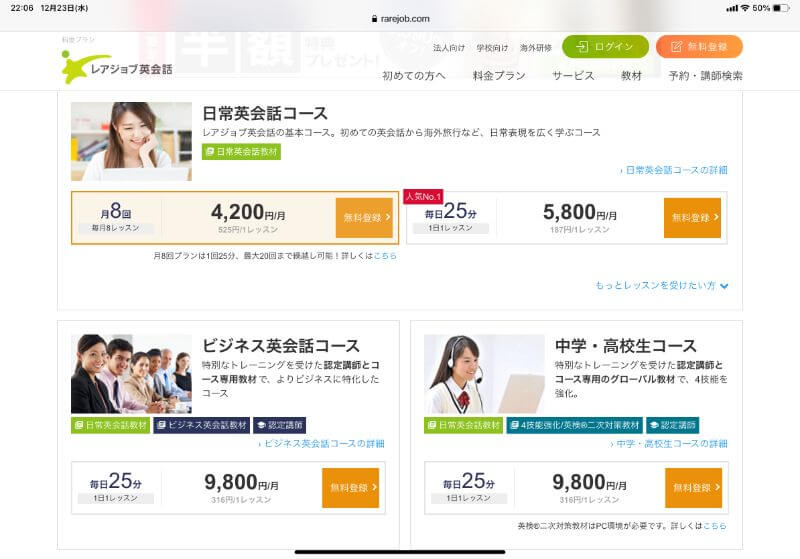Click the ビジネス英会話教材 tag
This screenshot has width=800, height=559.
coord(202,425)
